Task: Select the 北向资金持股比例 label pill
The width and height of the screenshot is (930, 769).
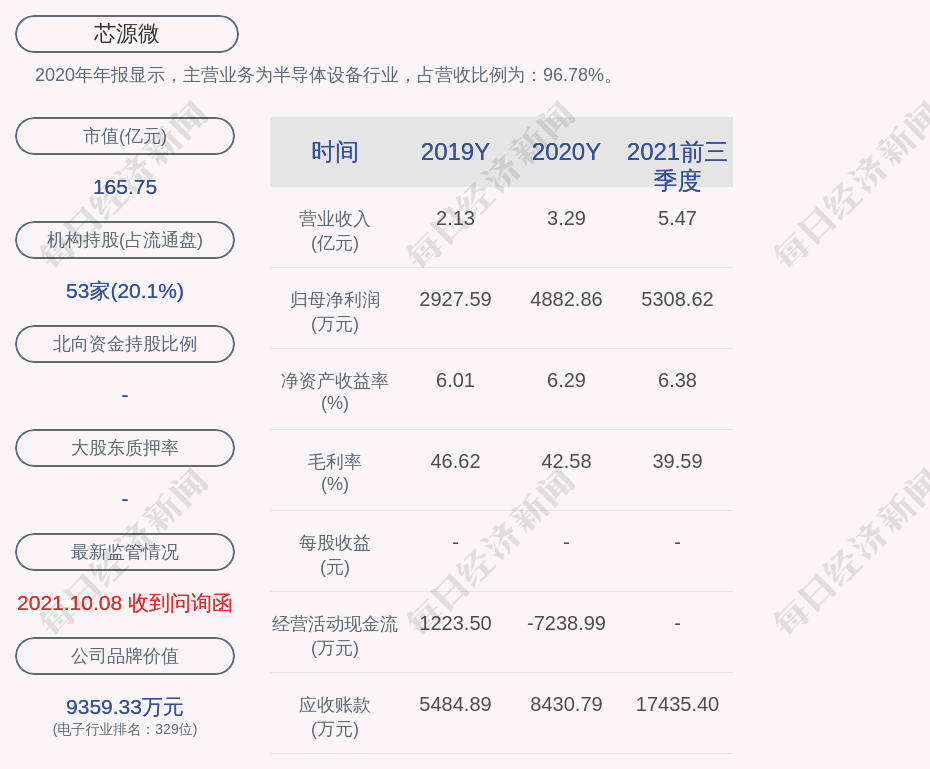Action: pos(125,344)
